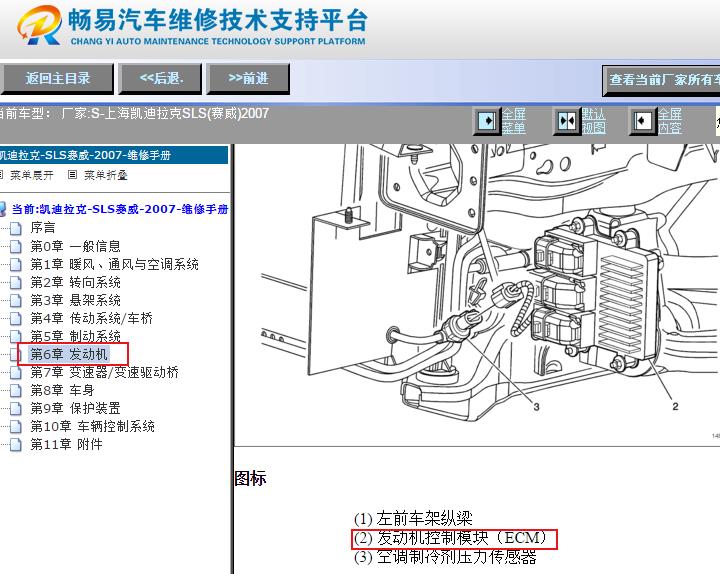The height and width of the screenshot is (574, 720).
Task: Collapse all menus via 菜单折叠
Action: 106,175
